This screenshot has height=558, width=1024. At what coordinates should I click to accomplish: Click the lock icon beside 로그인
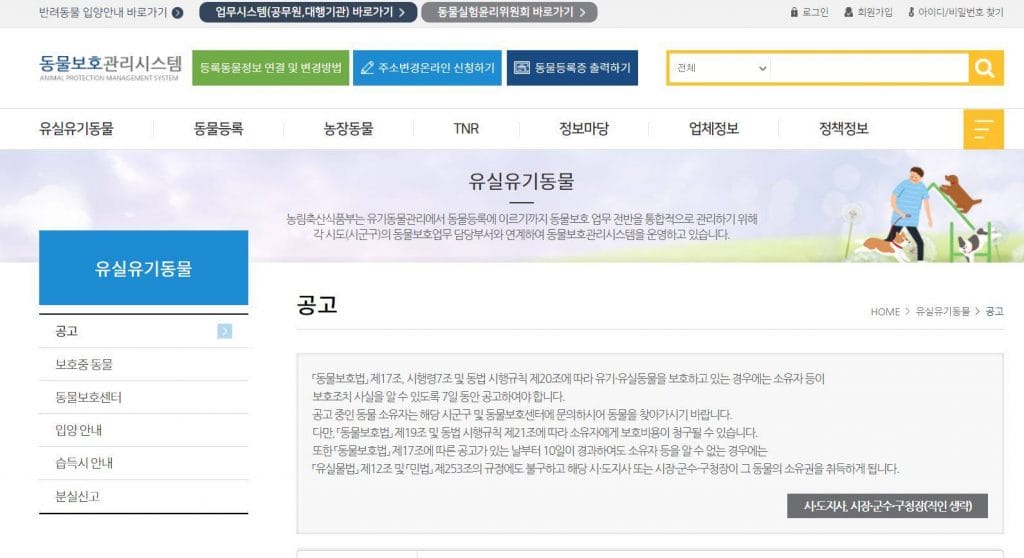(x=794, y=12)
